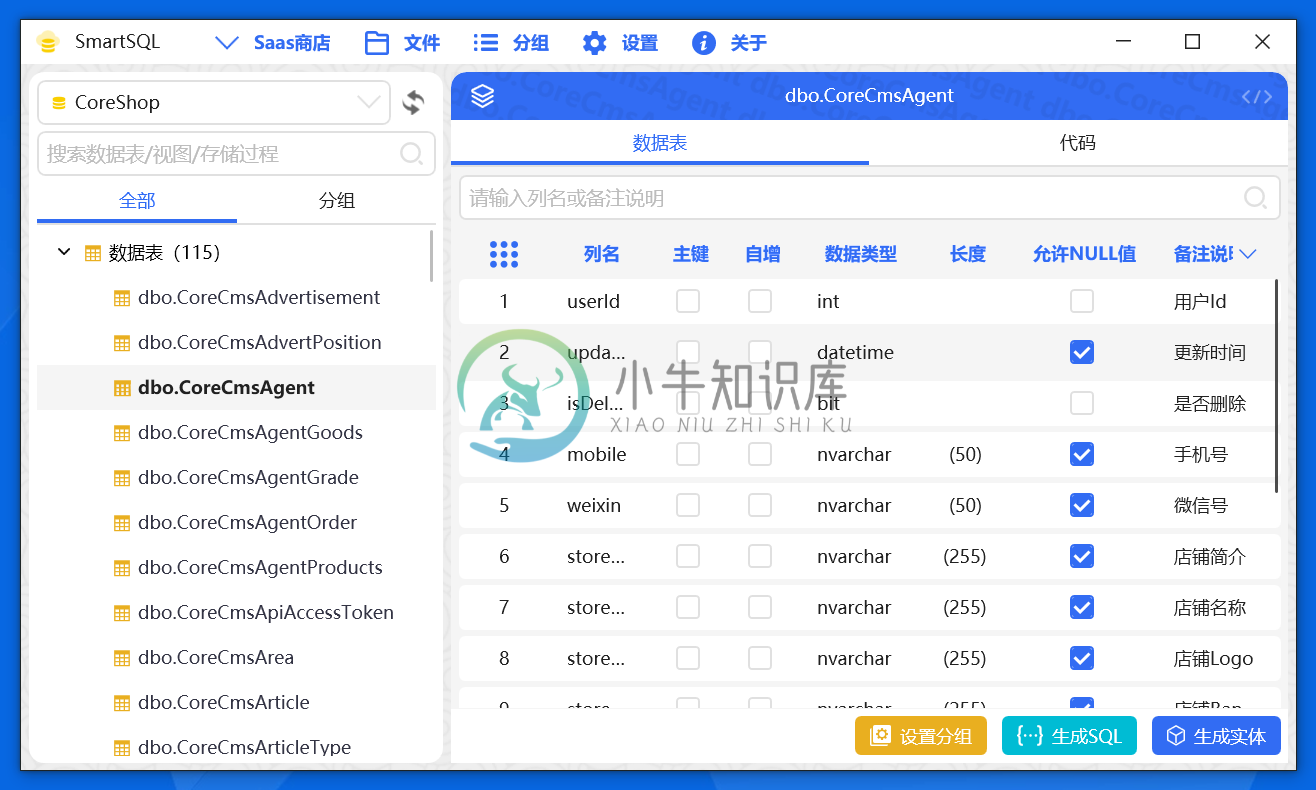This screenshot has width=1316, height=790.
Task: Click the refresh database icon
Action: tap(413, 102)
